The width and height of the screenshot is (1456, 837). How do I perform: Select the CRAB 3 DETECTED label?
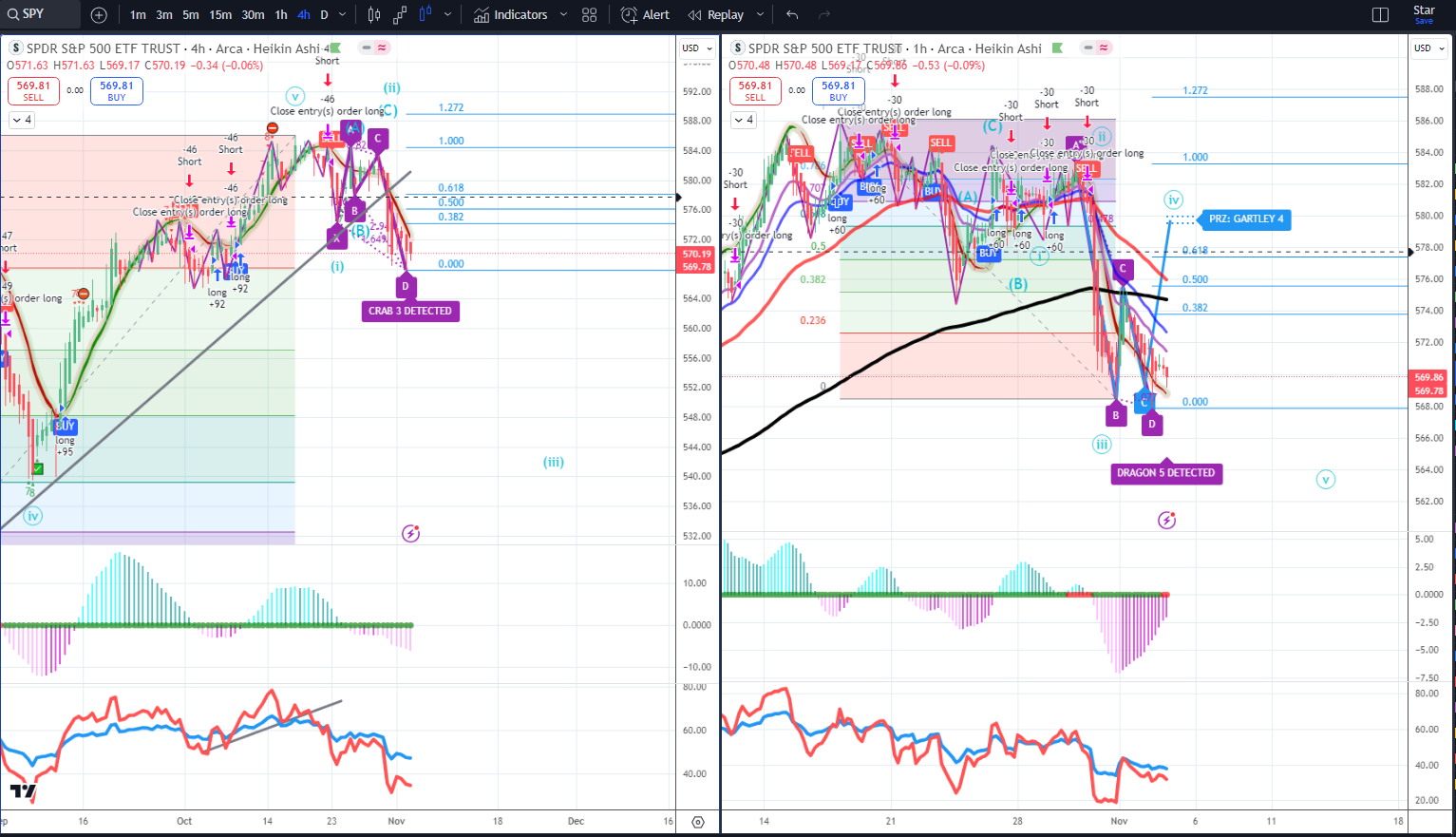pyautogui.click(x=410, y=311)
